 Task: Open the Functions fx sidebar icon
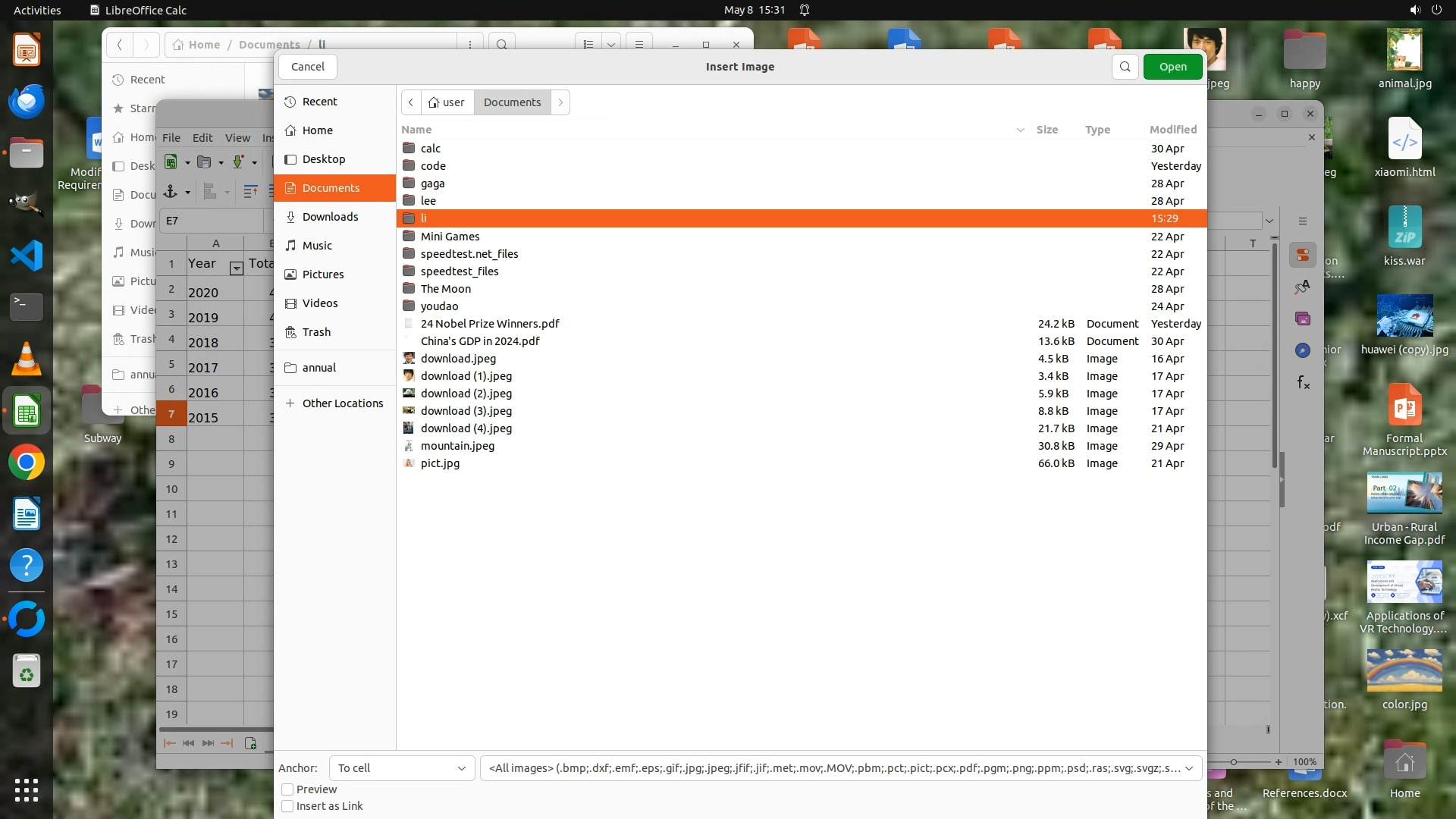(1303, 382)
